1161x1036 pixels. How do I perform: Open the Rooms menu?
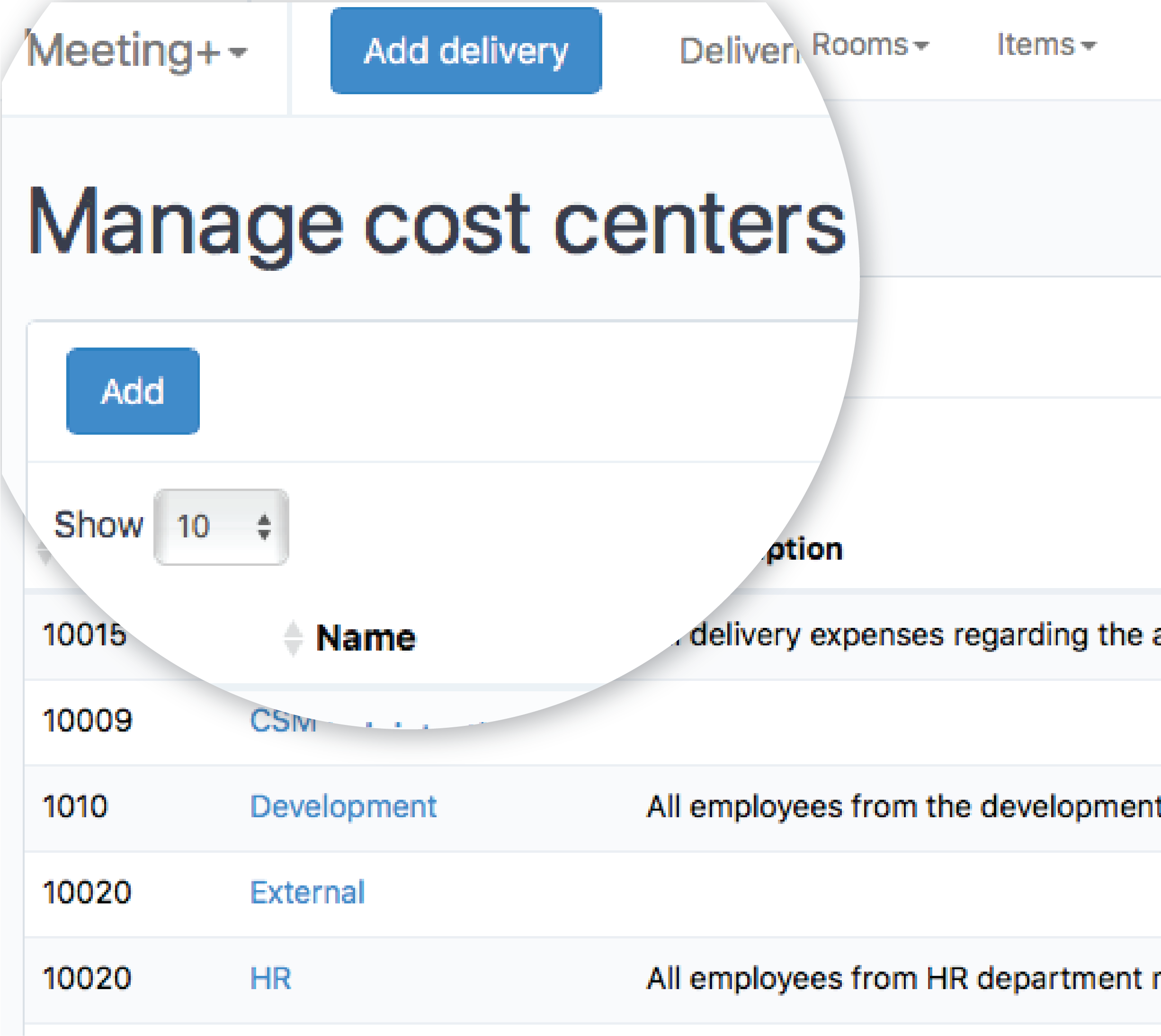[870, 45]
